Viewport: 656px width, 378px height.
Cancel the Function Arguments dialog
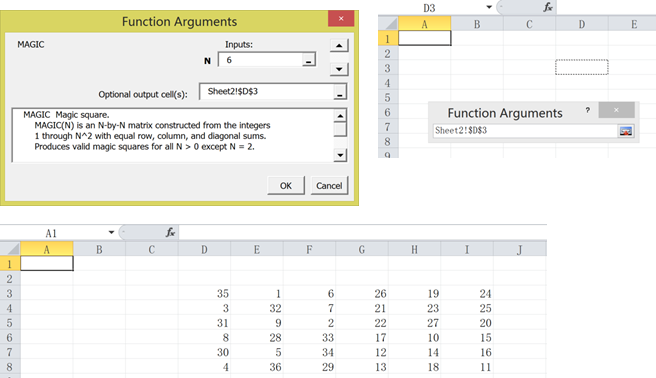point(329,186)
